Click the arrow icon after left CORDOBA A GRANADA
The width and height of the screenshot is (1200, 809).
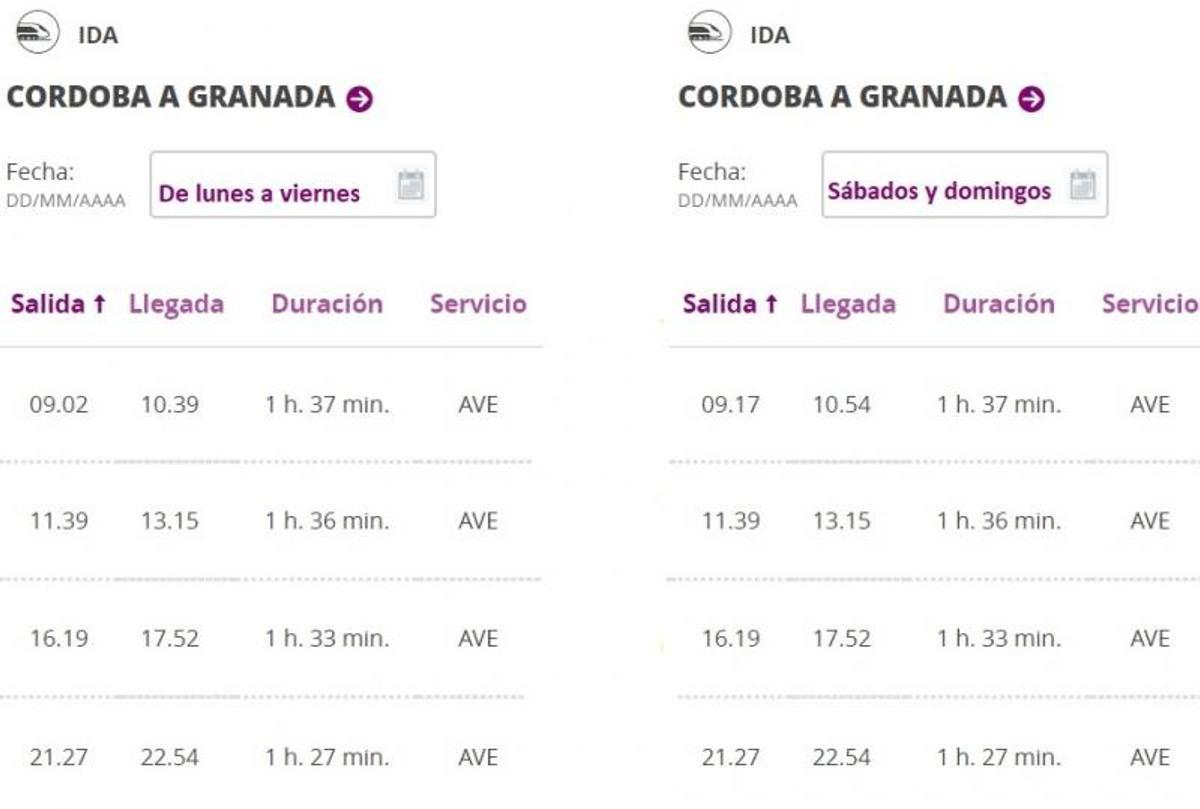coord(361,98)
